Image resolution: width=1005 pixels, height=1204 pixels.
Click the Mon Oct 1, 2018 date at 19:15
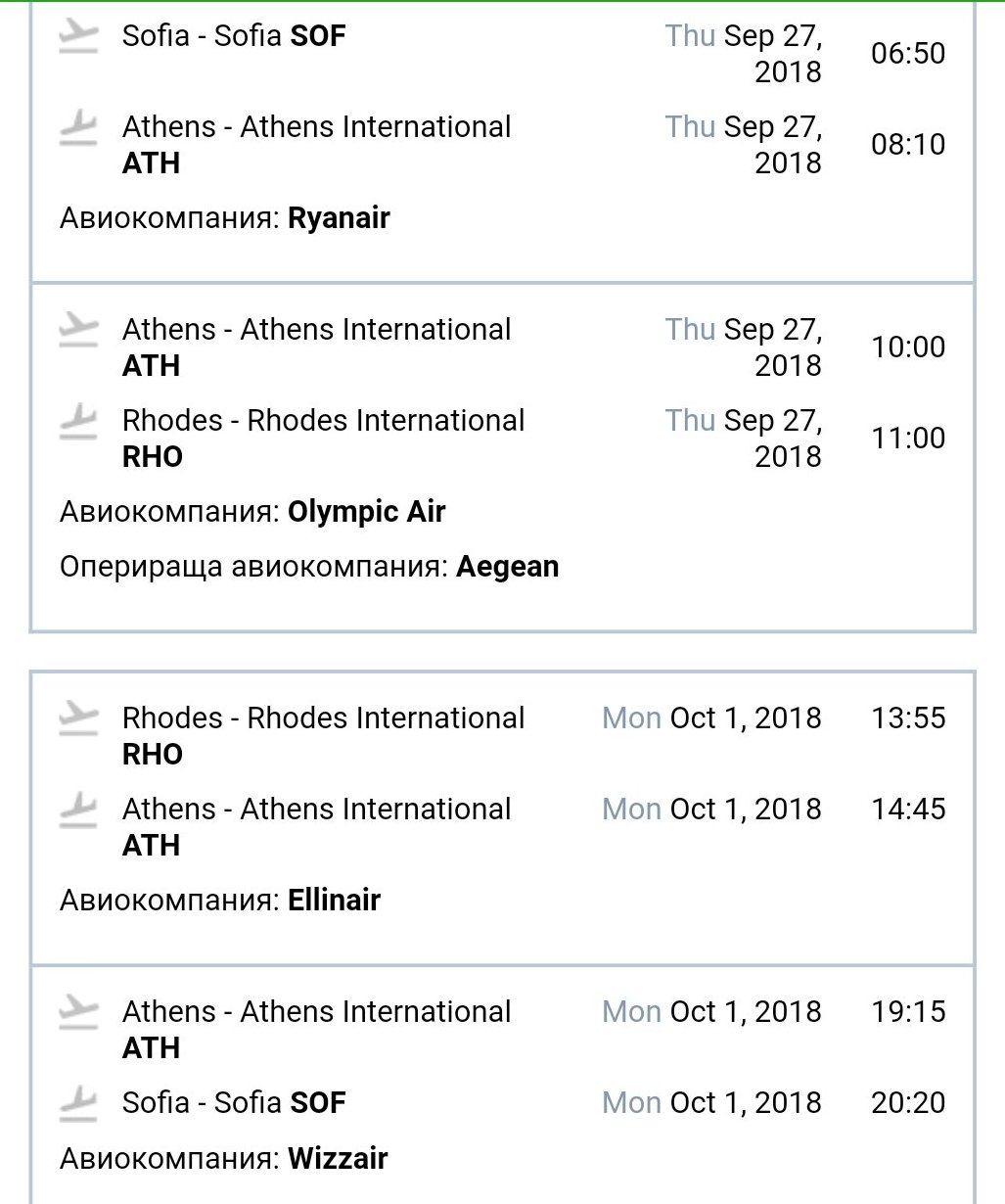(711, 1012)
